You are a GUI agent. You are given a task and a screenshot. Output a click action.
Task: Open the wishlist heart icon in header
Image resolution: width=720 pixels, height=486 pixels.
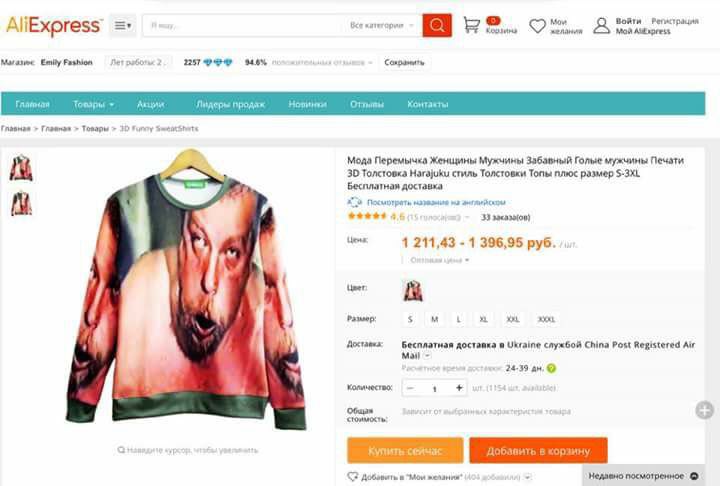pos(537,26)
